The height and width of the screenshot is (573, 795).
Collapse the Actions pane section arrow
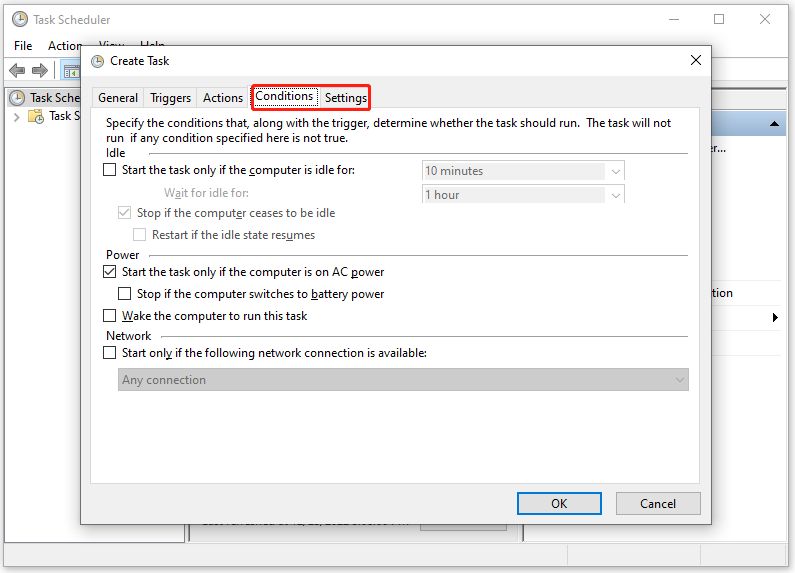click(774, 124)
